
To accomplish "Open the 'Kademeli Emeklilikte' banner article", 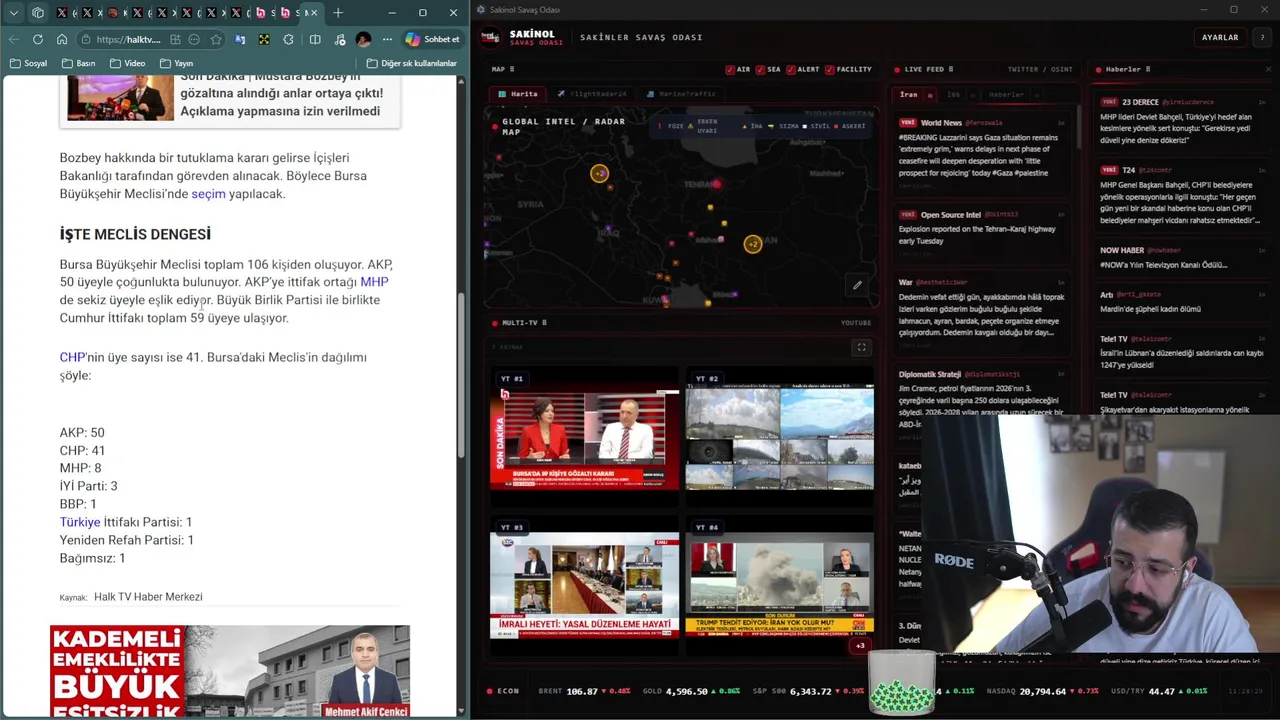I will pyautogui.click(x=230, y=671).
